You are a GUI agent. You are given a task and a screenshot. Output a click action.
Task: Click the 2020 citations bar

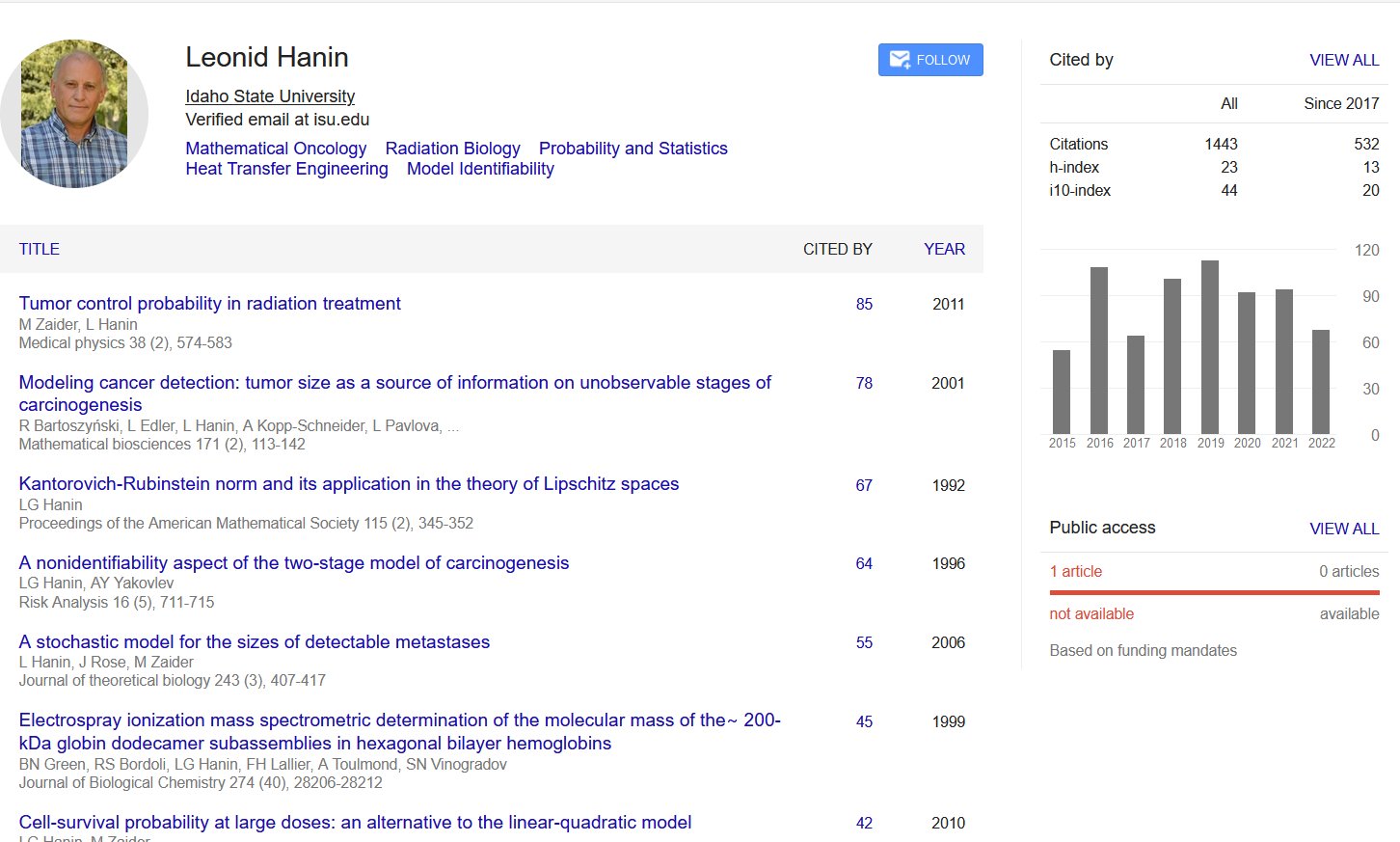tap(1247, 363)
